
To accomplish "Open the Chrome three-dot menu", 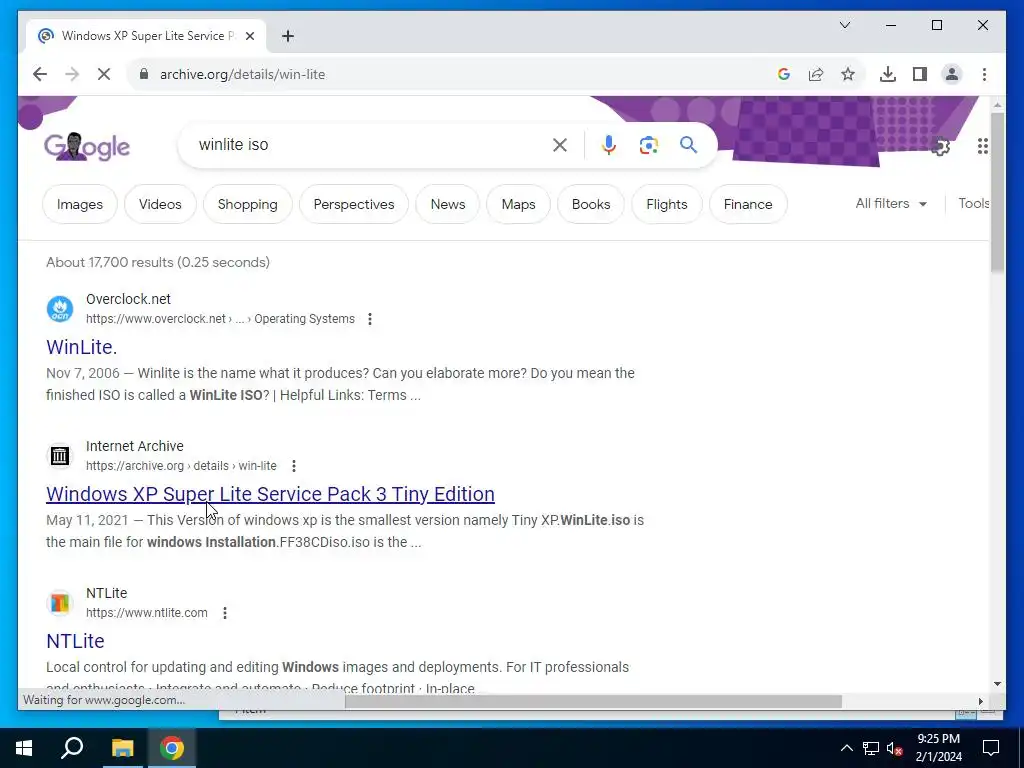I will 984,74.
